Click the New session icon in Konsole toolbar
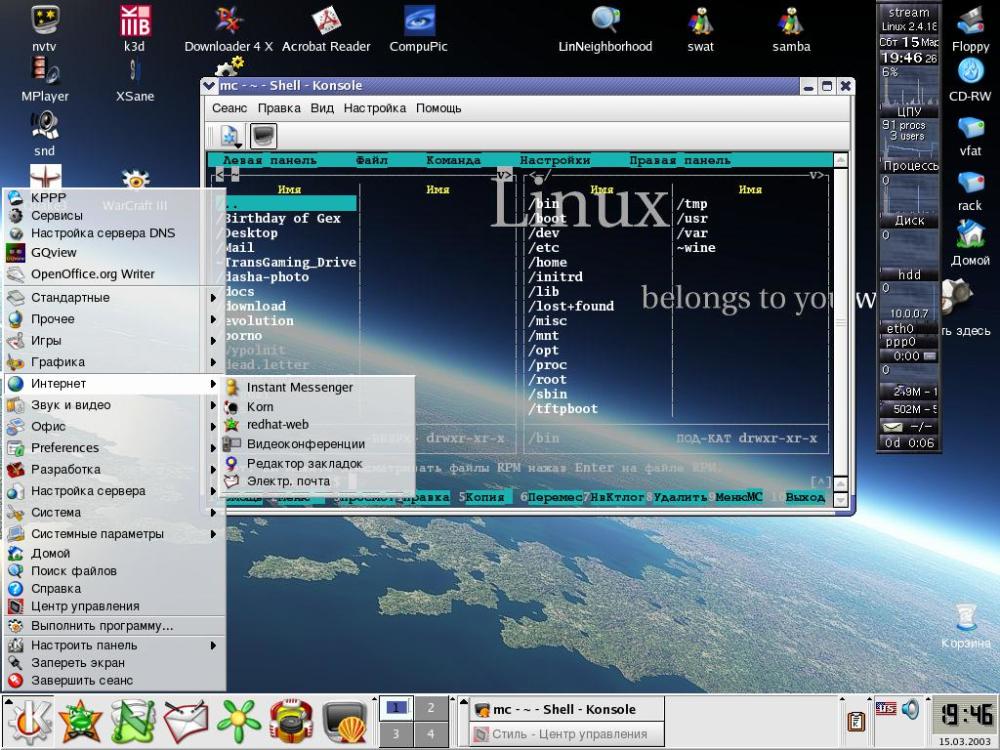This screenshot has width=1000, height=750. click(230, 136)
